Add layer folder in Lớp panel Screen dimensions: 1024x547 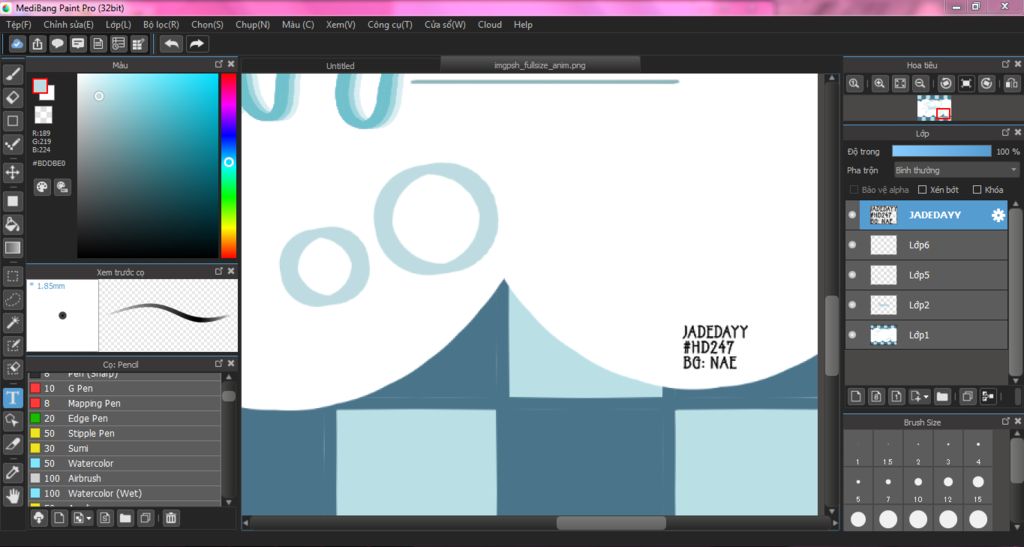coord(942,396)
